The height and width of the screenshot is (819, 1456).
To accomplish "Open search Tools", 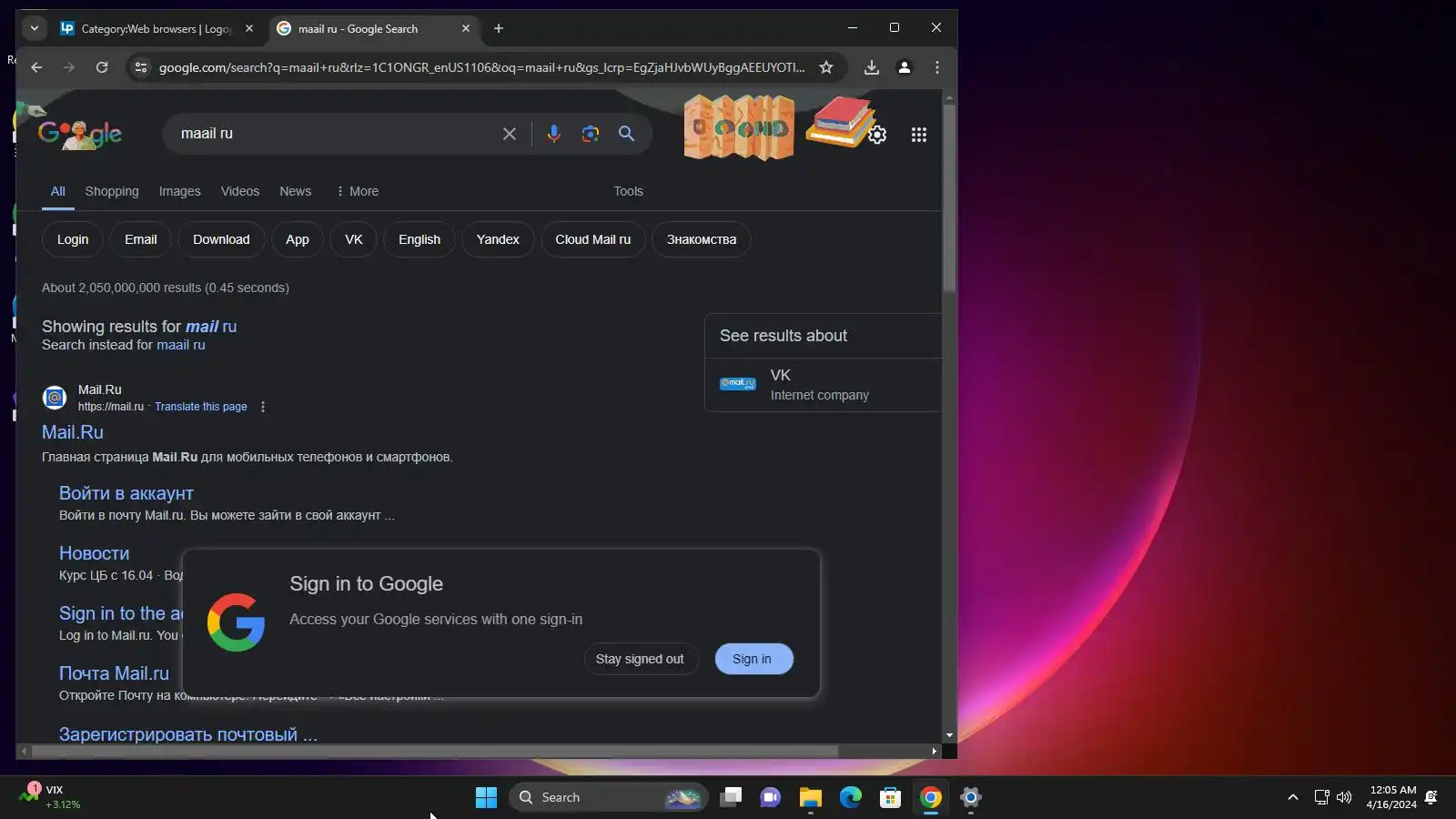I will (x=628, y=191).
